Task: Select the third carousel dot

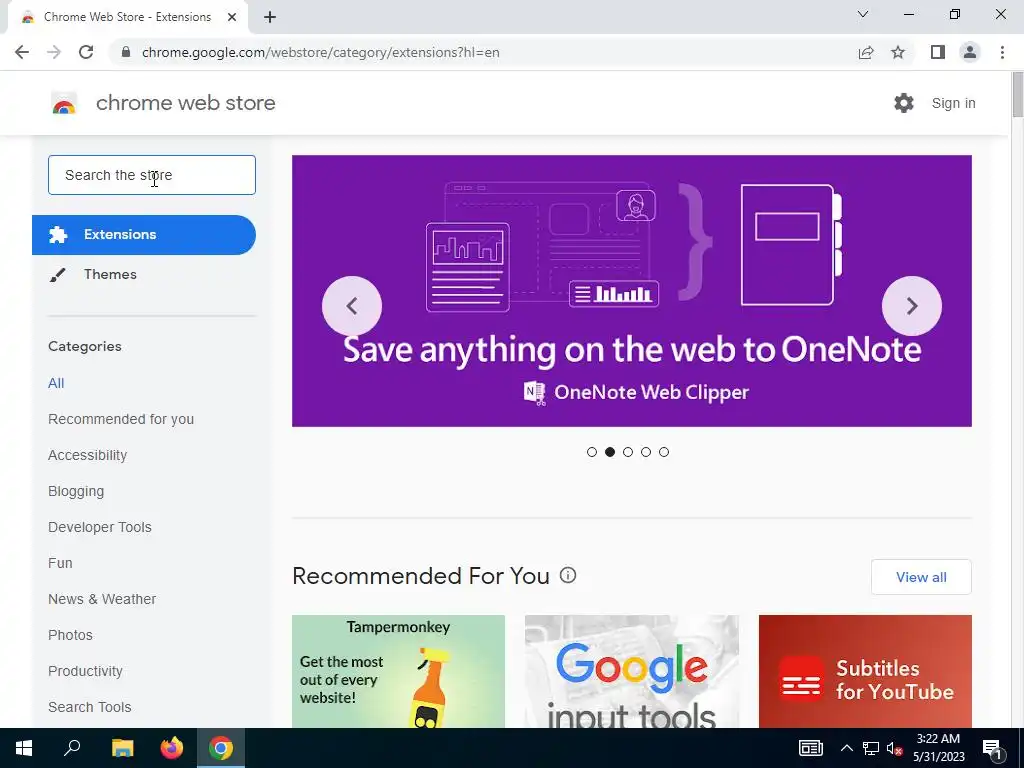Action: [628, 452]
